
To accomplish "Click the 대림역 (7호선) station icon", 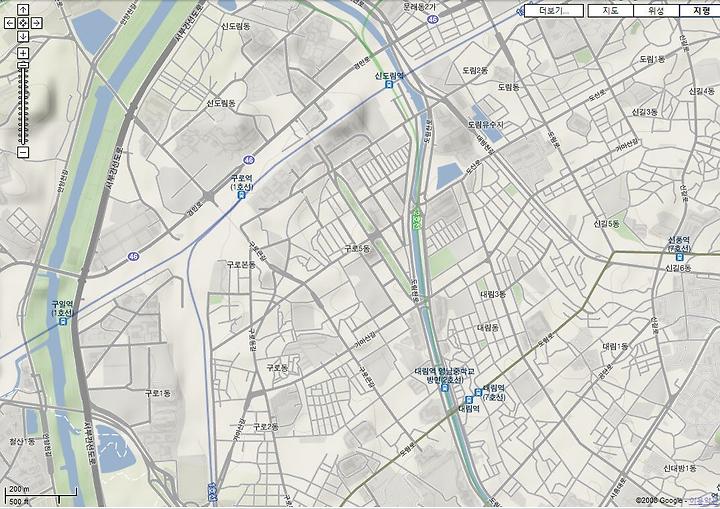I will [478, 392].
